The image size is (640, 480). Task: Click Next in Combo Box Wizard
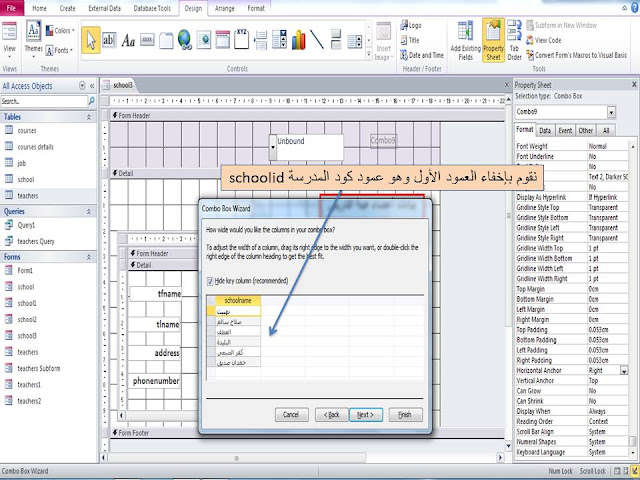(x=366, y=415)
